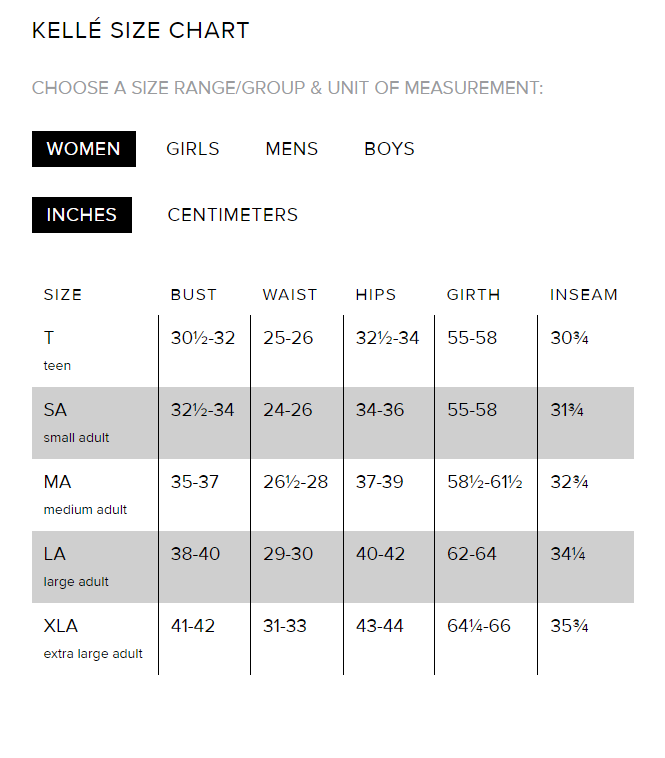
Task: Select INCHES as measurement unit
Action: coord(82,215)
